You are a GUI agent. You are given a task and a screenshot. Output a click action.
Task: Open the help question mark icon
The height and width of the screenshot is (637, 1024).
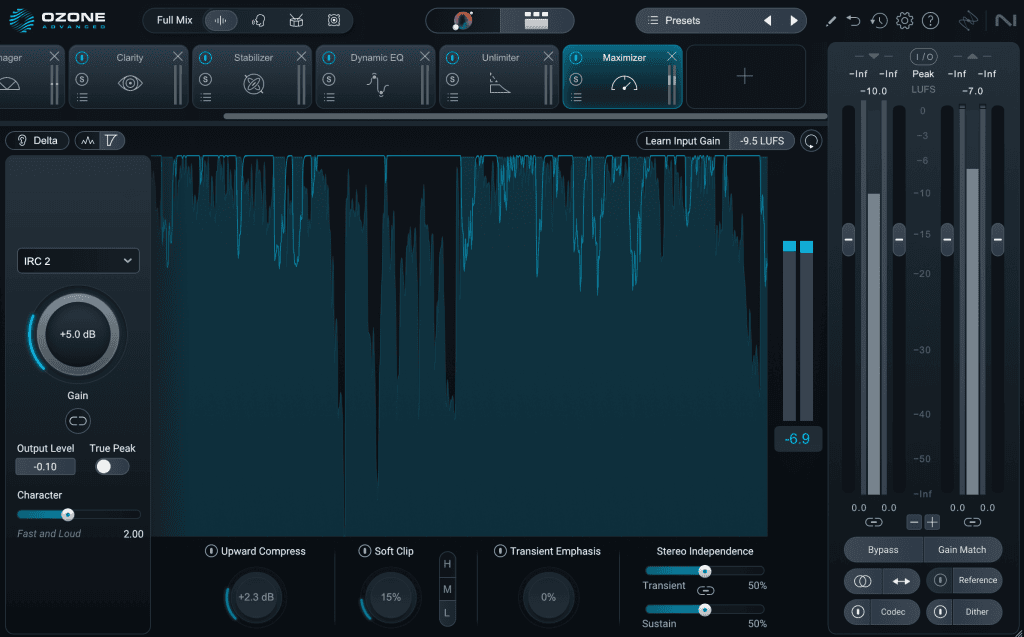coord(930,21)
